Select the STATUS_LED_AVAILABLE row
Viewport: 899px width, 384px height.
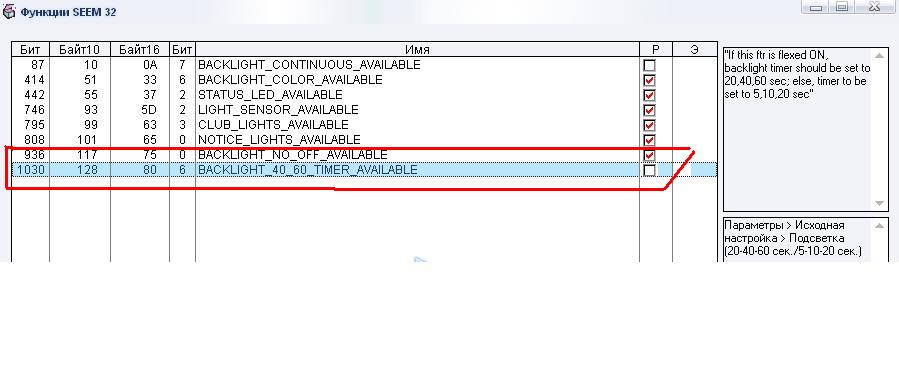tap(364, 95)
